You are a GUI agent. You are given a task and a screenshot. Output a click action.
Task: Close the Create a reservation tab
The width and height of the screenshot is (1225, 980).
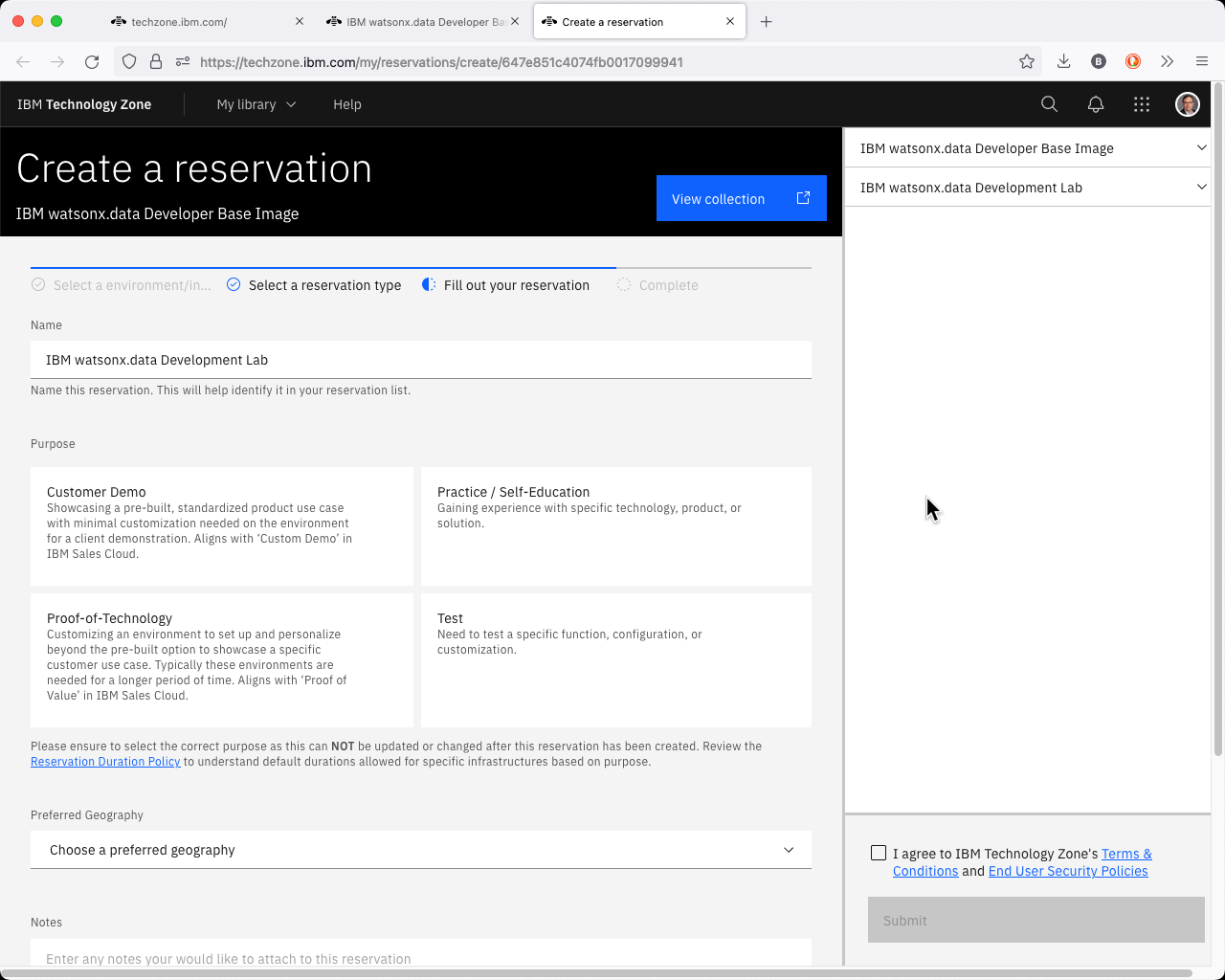pyautogui.click(x=730, y=21)
